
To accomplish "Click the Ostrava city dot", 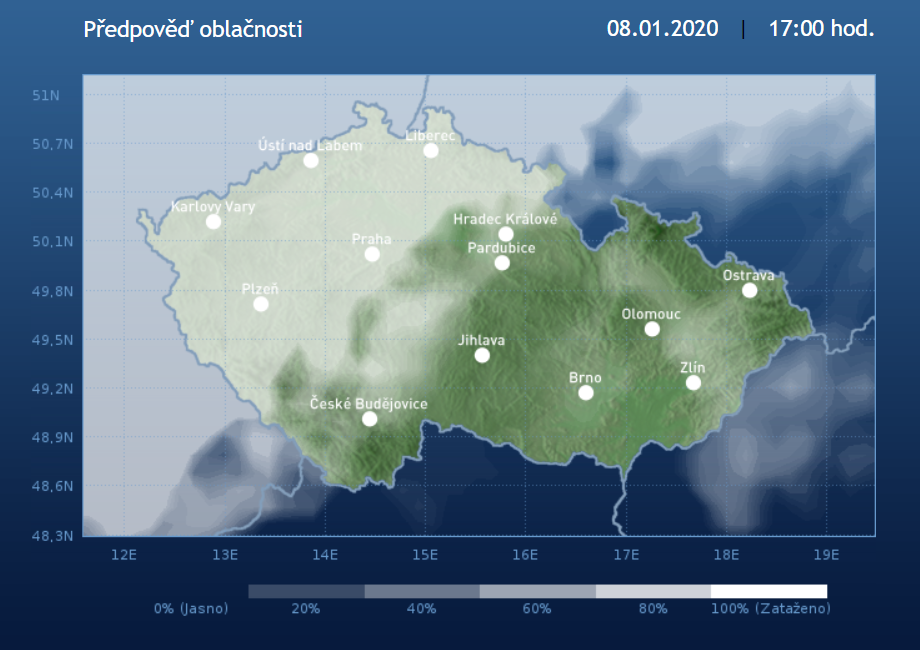I will coord(749,290).
